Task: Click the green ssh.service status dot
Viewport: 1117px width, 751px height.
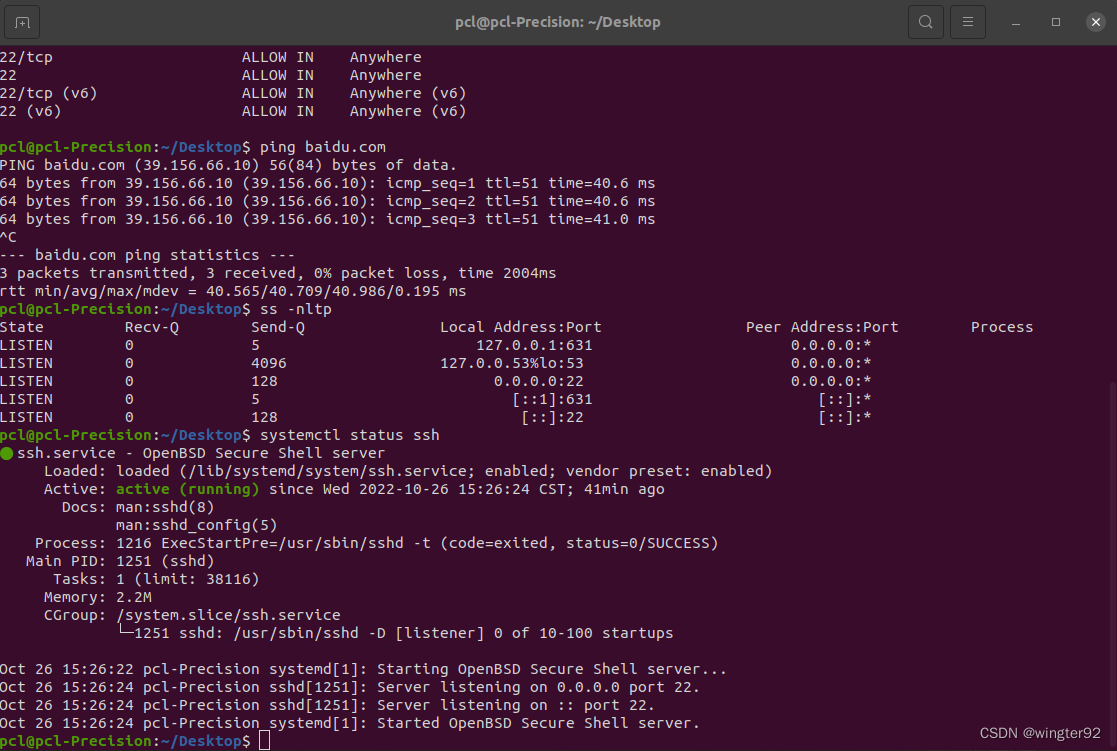Action: [x=7, y=453]
